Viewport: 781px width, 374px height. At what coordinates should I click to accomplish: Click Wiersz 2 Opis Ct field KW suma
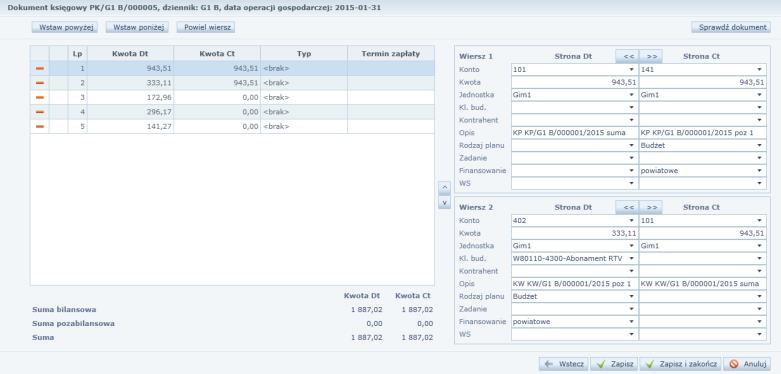702,284
